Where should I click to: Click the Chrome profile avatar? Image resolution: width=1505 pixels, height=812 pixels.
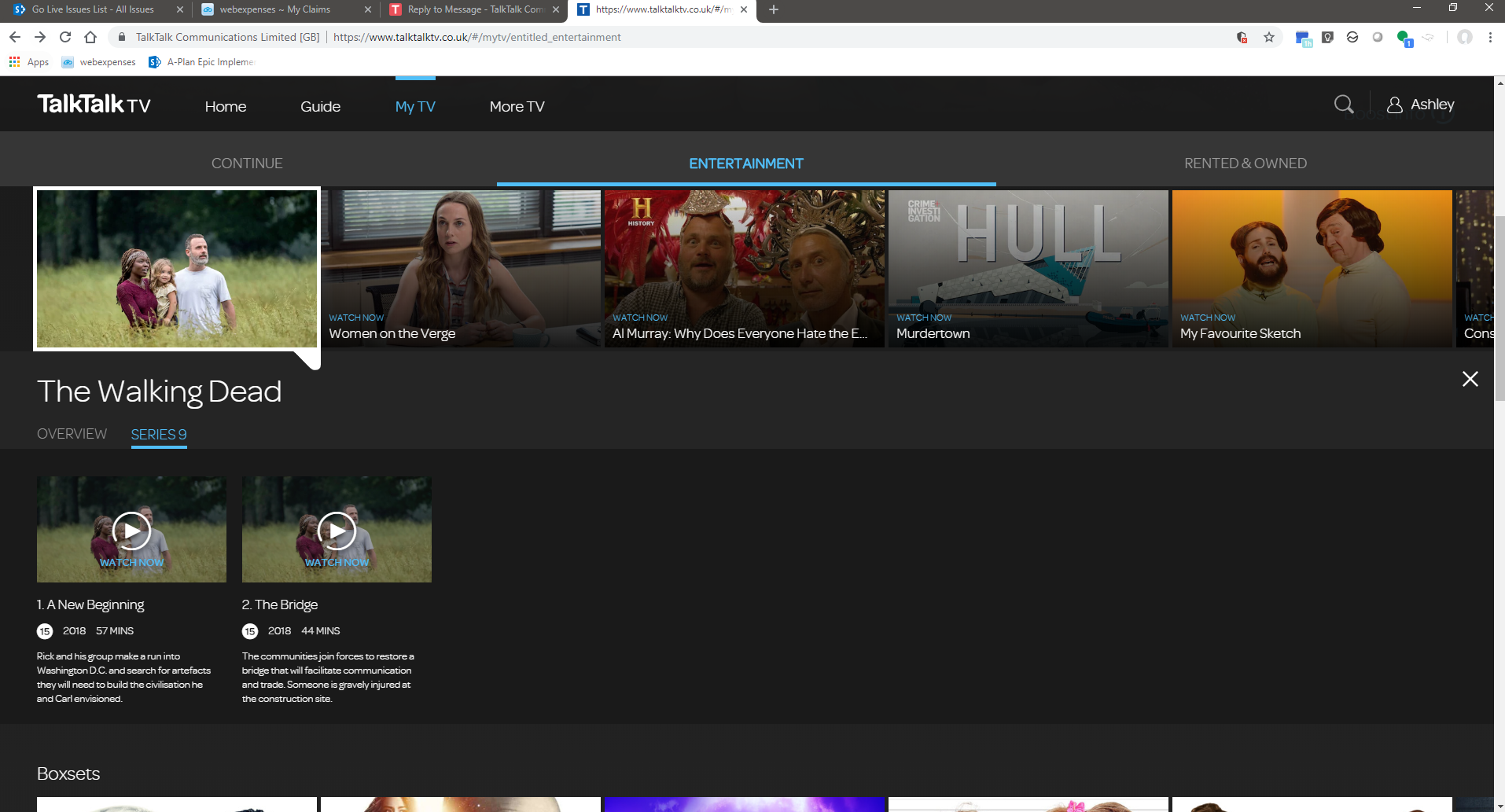(1464, 37)
